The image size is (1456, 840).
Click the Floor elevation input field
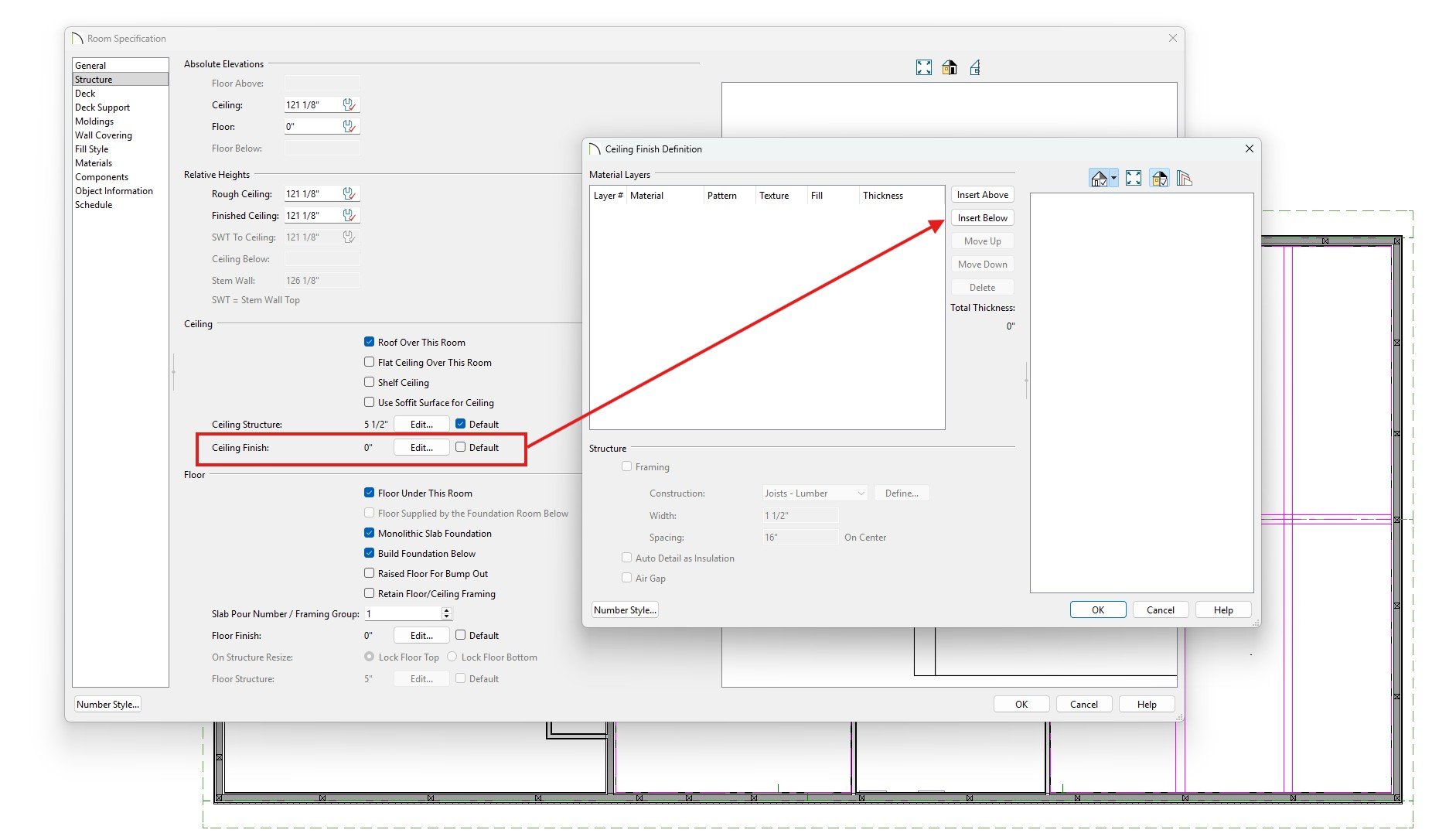point(312,126)
